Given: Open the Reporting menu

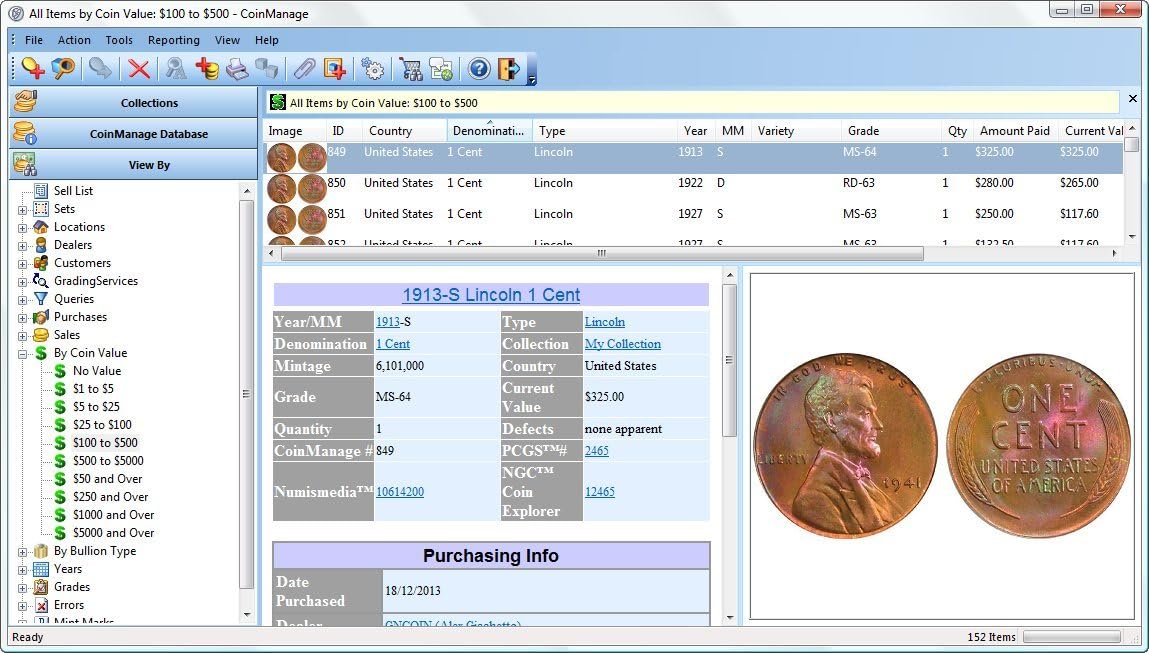Looking at the screenshot, I should click(173, 40).
